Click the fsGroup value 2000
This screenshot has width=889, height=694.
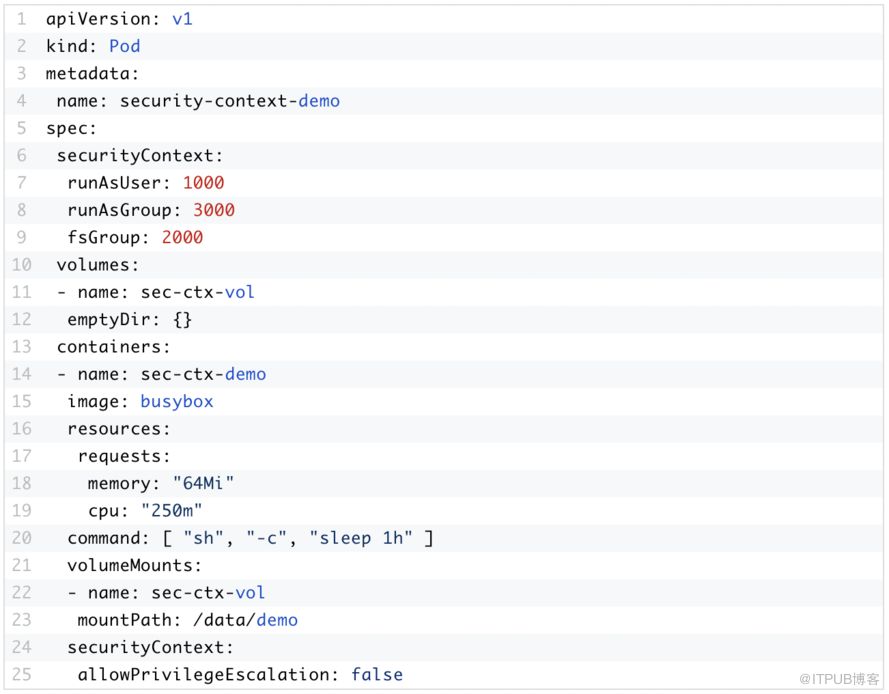[x=182, y=237]
